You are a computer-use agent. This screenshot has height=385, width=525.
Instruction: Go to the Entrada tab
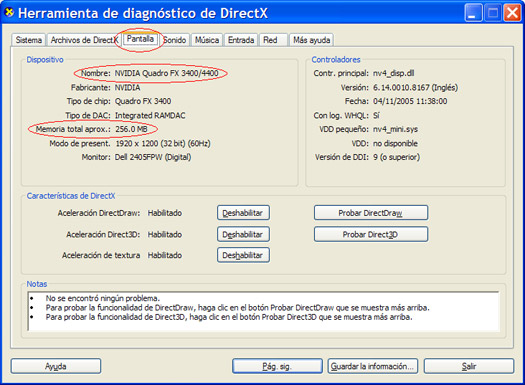[241, 40]
